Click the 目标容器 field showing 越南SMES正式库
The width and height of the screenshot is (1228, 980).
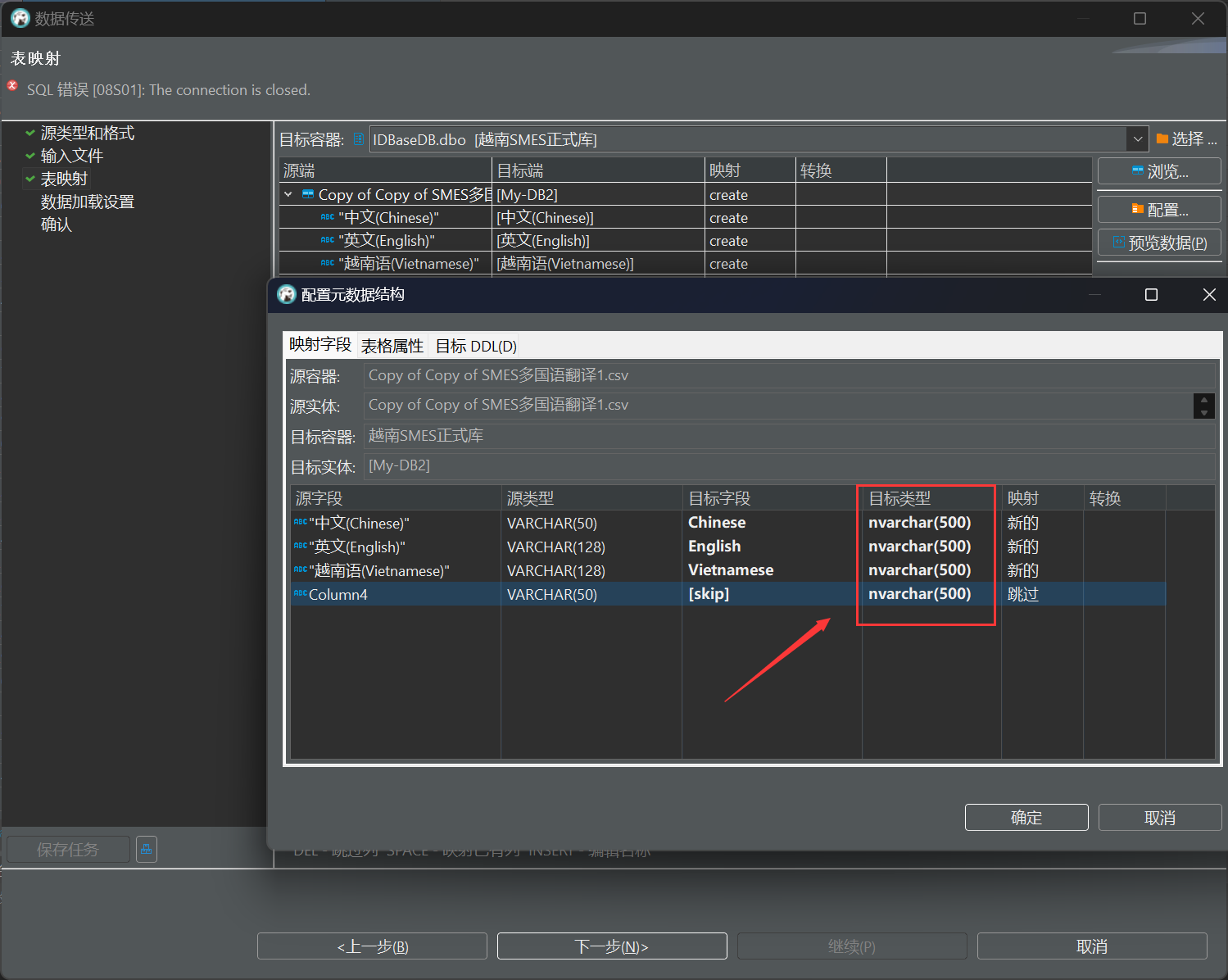(789, 436)
